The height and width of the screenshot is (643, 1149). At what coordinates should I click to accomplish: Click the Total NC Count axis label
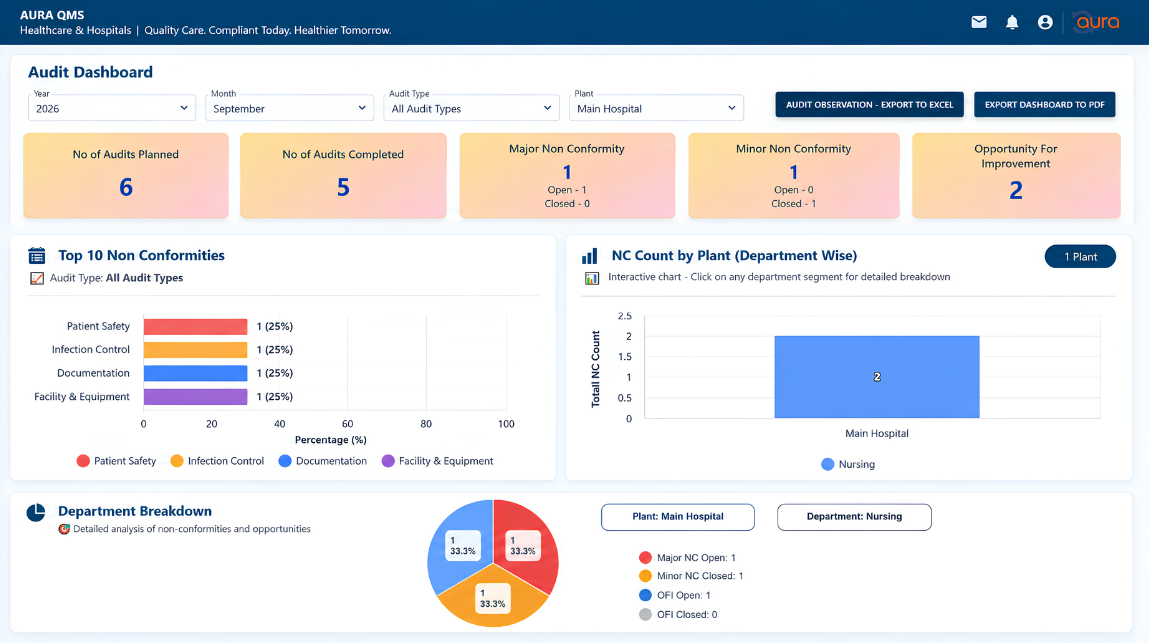click(x=595, y=369)
